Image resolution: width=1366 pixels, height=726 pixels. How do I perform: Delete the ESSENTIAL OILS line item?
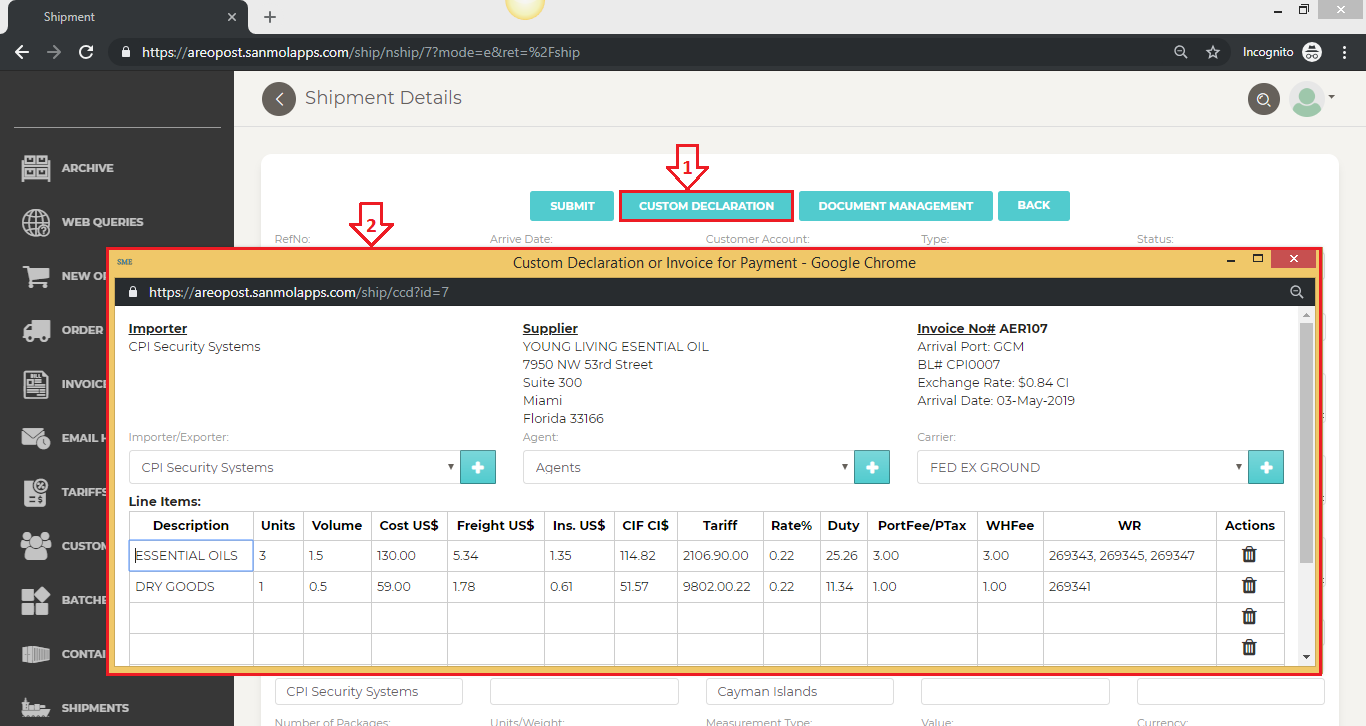click(x=1249, y=555)
